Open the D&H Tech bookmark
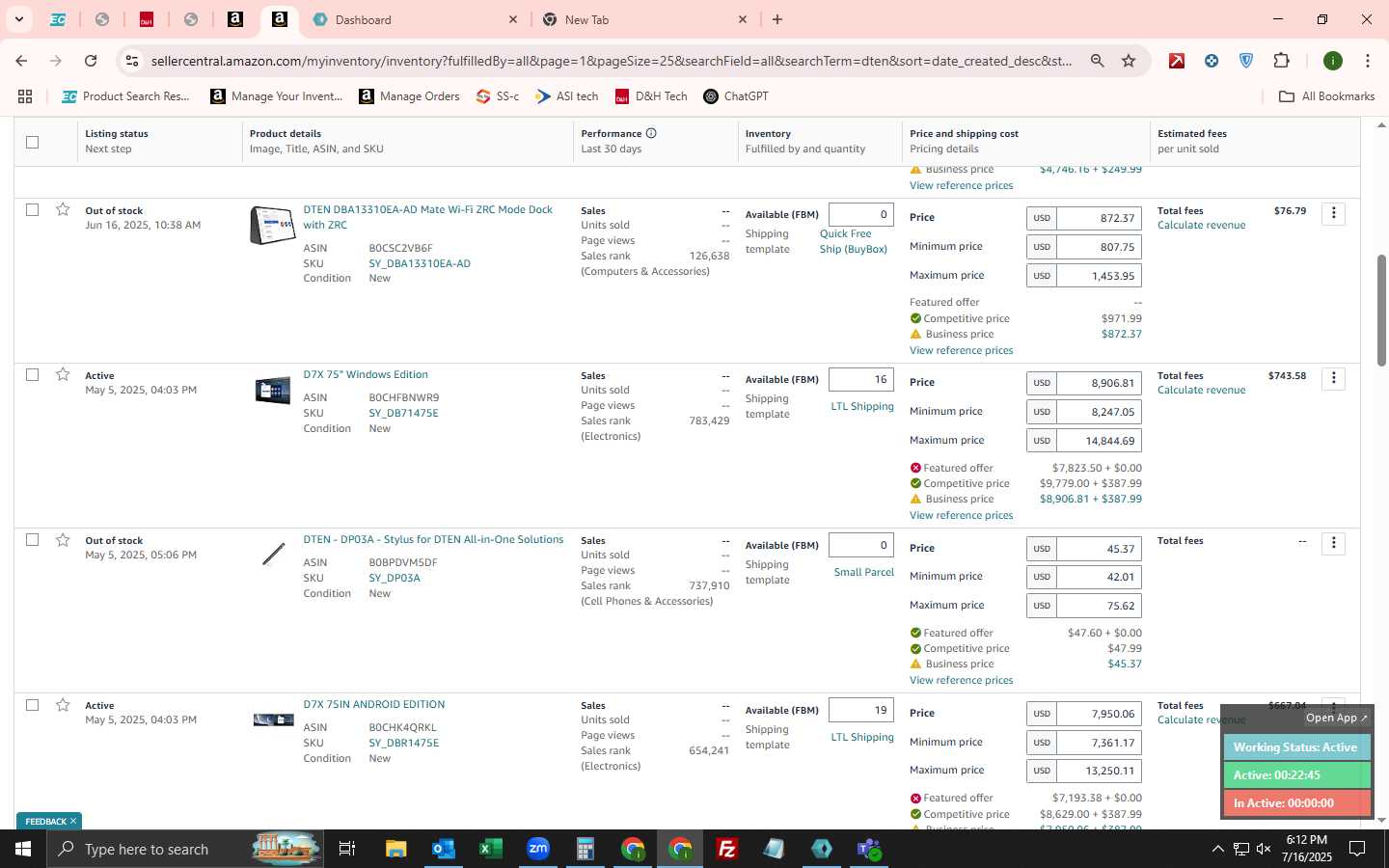 pos(651,96)
